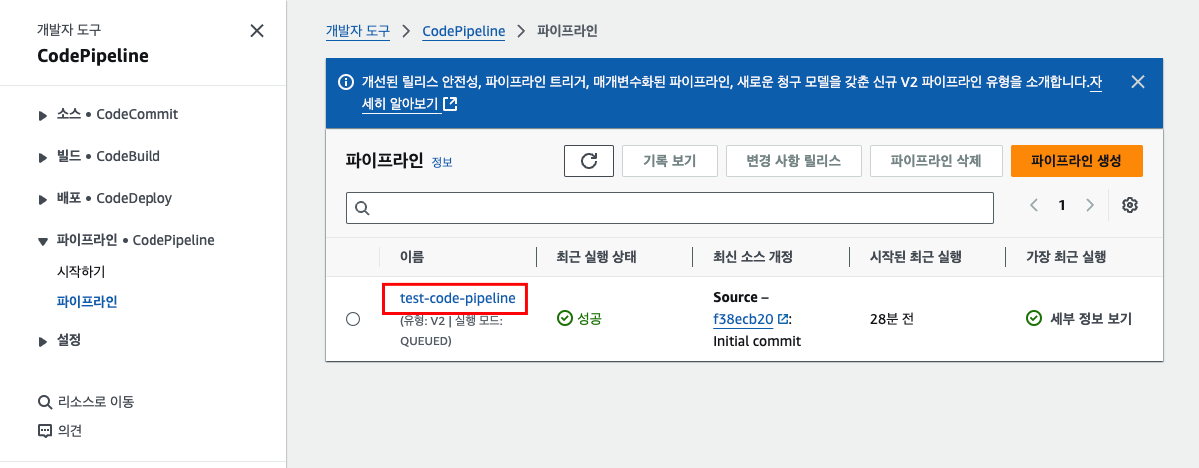Expand the 설정 section
This screenshot has height=468, width=1199.
43,341
